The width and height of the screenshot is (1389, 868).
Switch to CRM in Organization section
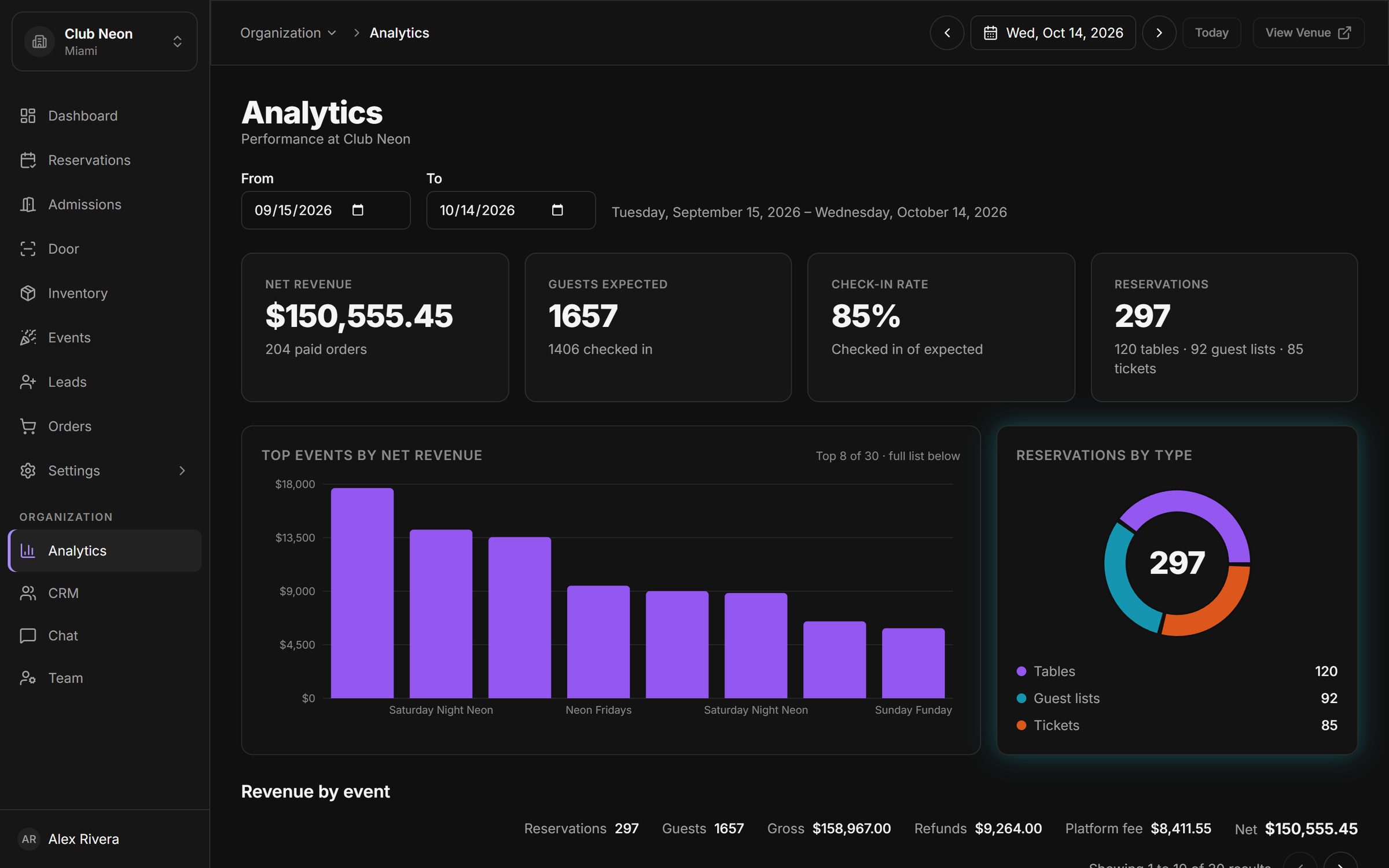(104, 593)
